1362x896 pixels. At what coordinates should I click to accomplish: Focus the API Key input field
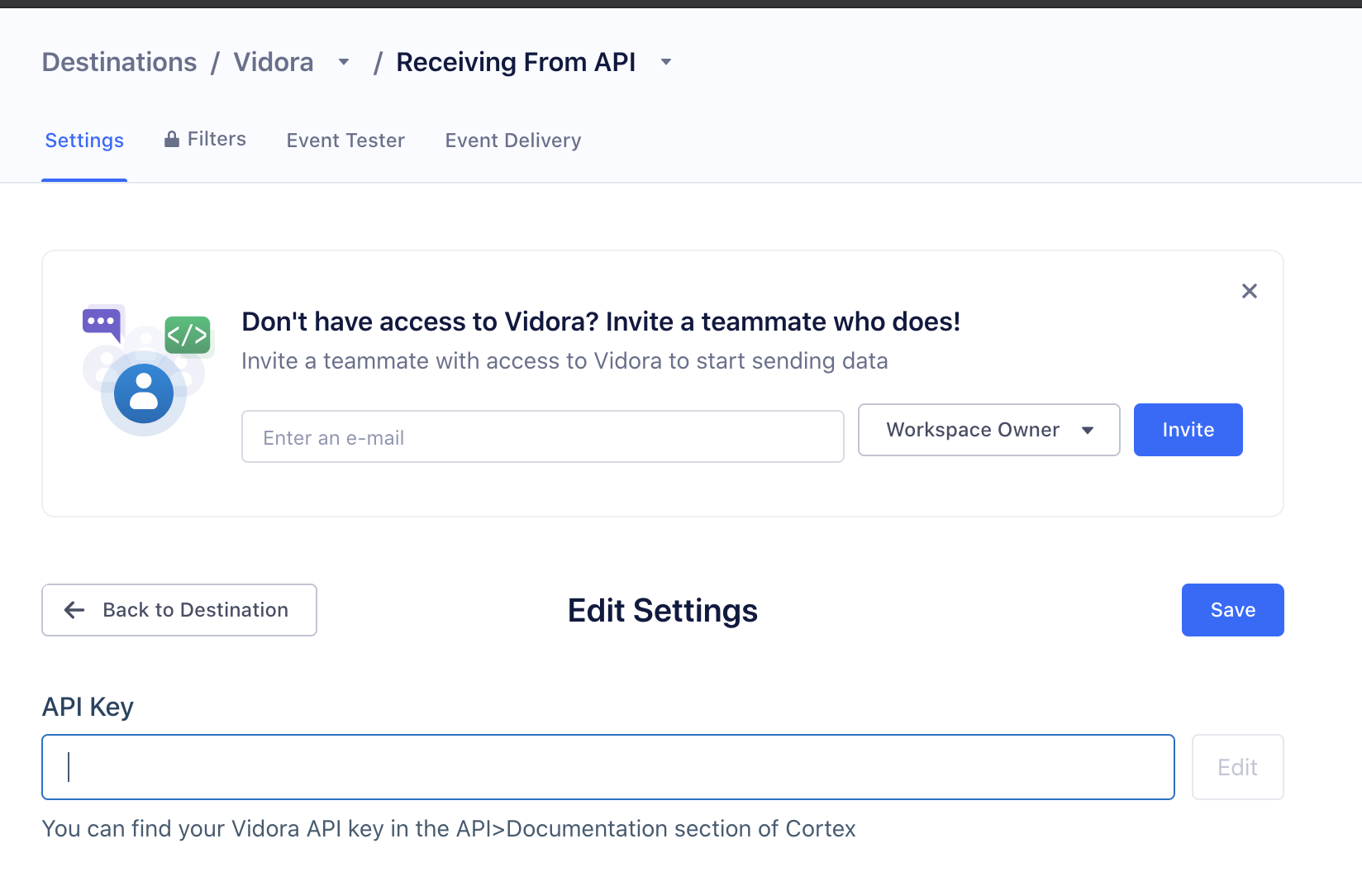(x=607, y=767)
